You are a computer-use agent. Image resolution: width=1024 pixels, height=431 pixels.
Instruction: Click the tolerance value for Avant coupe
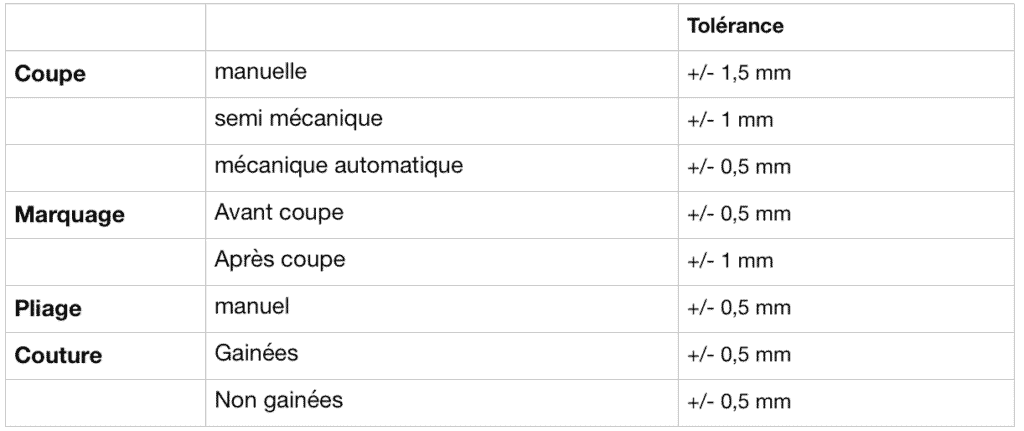[741, 214]
